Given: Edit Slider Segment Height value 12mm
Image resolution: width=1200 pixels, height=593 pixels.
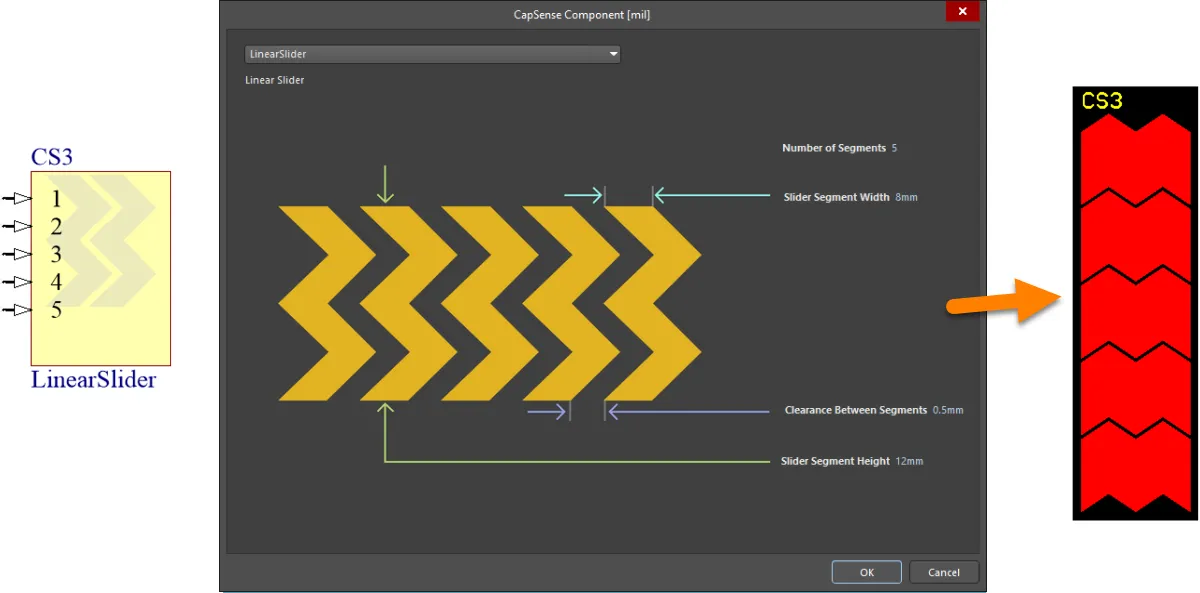Looking at the screenshot, I should pos(909,461).
